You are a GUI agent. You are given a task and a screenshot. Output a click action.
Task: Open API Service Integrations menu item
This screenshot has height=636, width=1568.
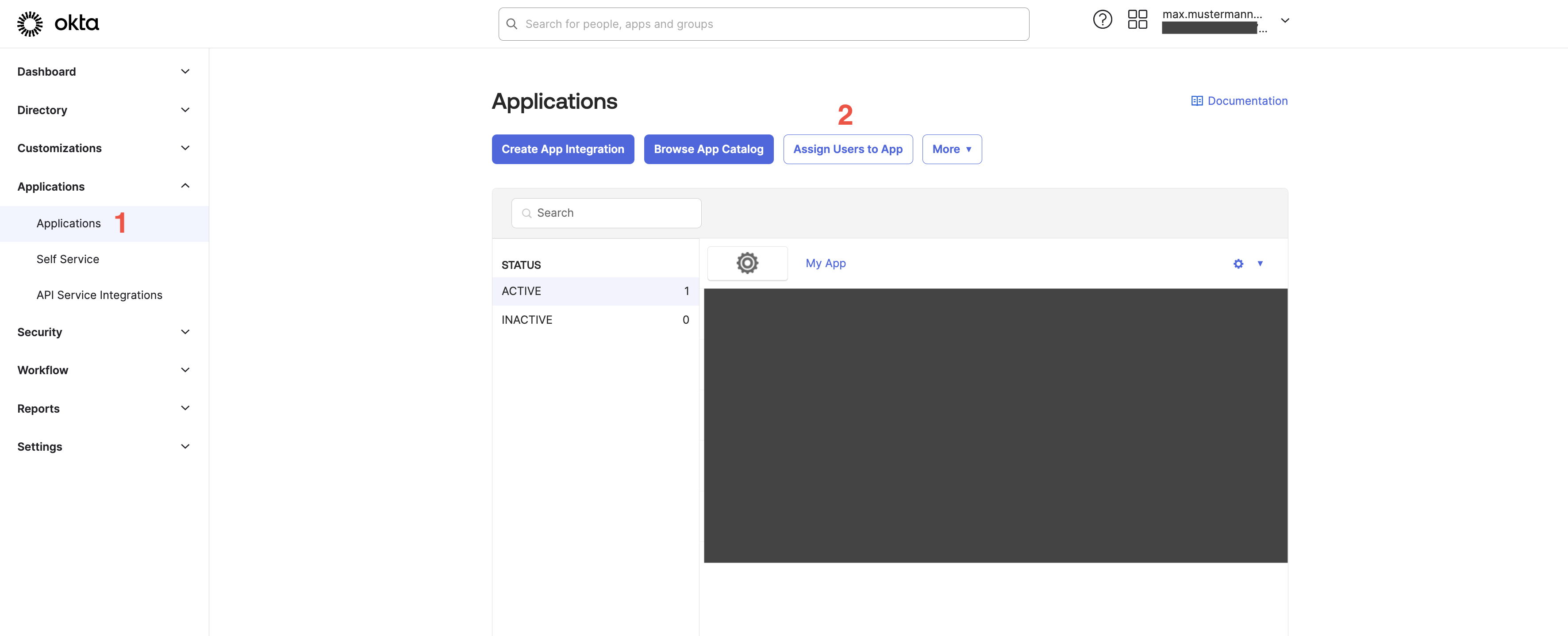[99, 295]
